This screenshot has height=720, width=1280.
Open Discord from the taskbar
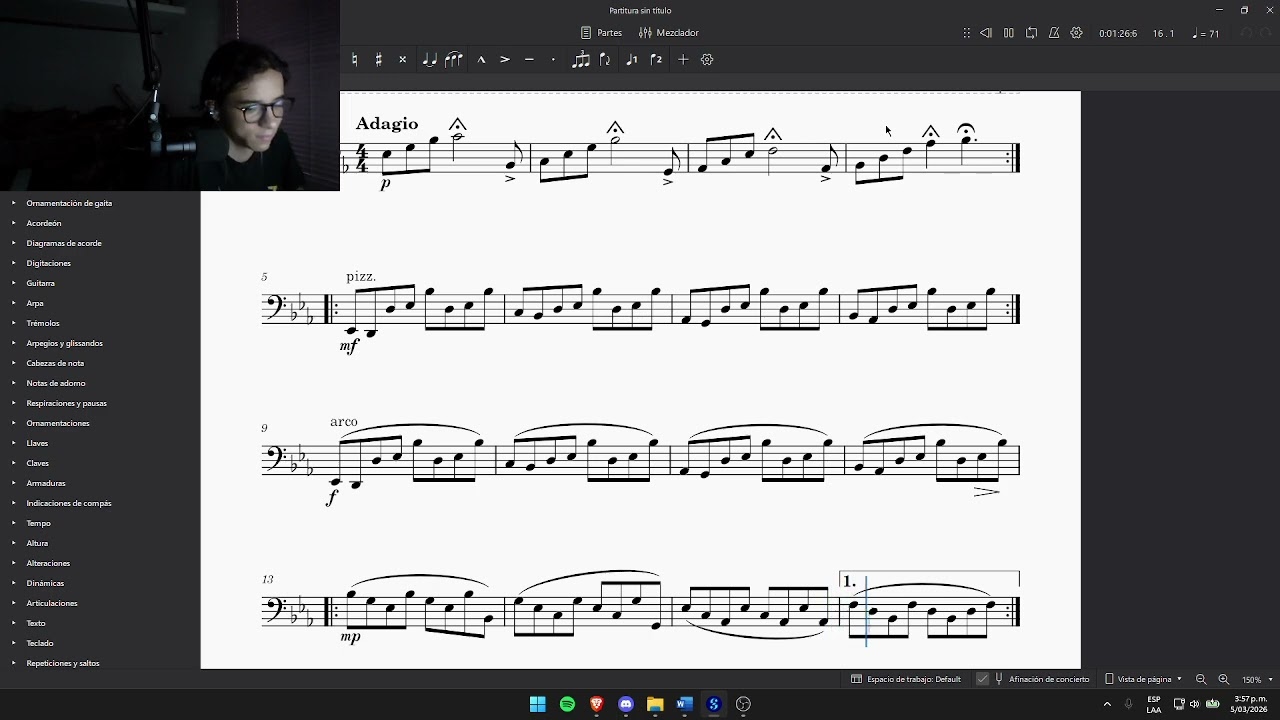pyautogui.click(x=626, y=704)
